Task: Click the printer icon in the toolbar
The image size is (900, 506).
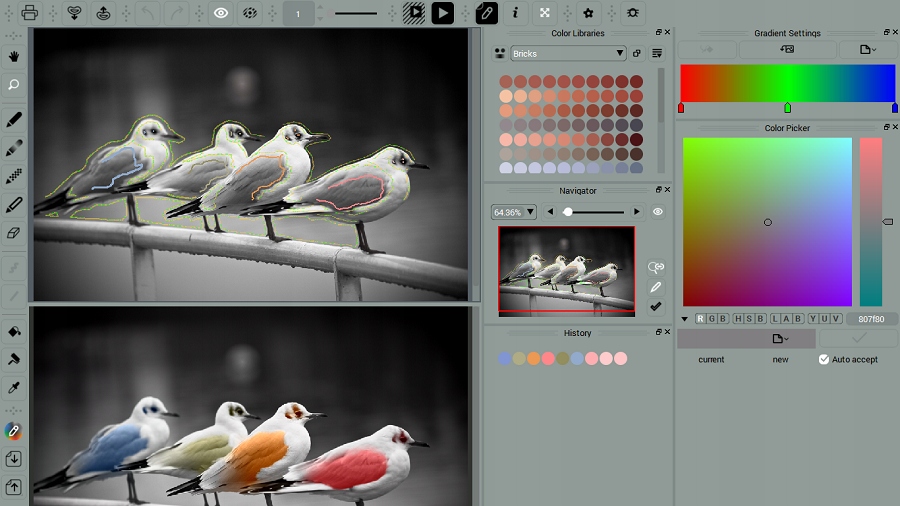Action: pos(30,13)
